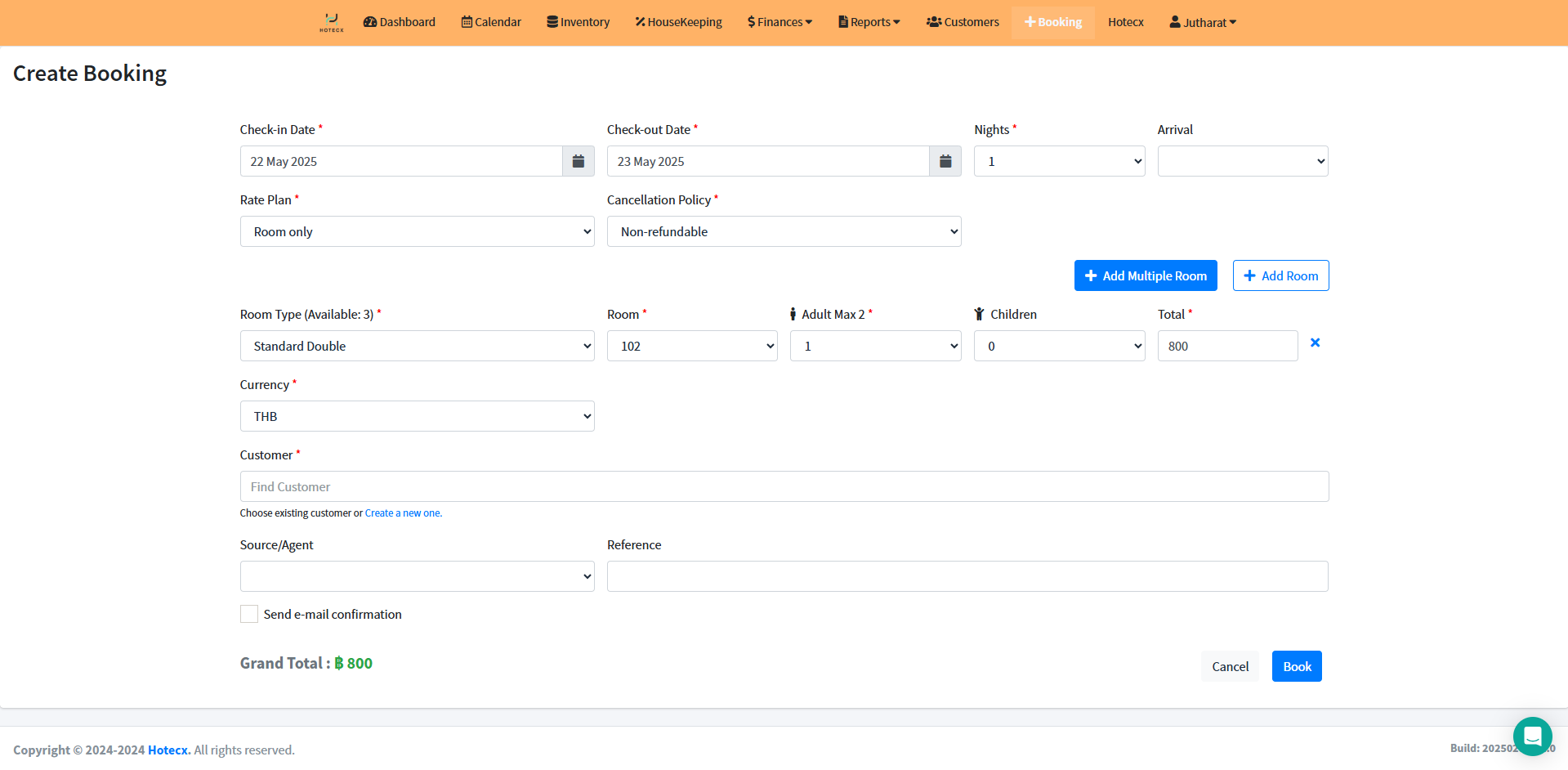This screenshot has height=770, width=1568.
Task: Open the check-in date calendar picker
Action: tap(578, 161)
